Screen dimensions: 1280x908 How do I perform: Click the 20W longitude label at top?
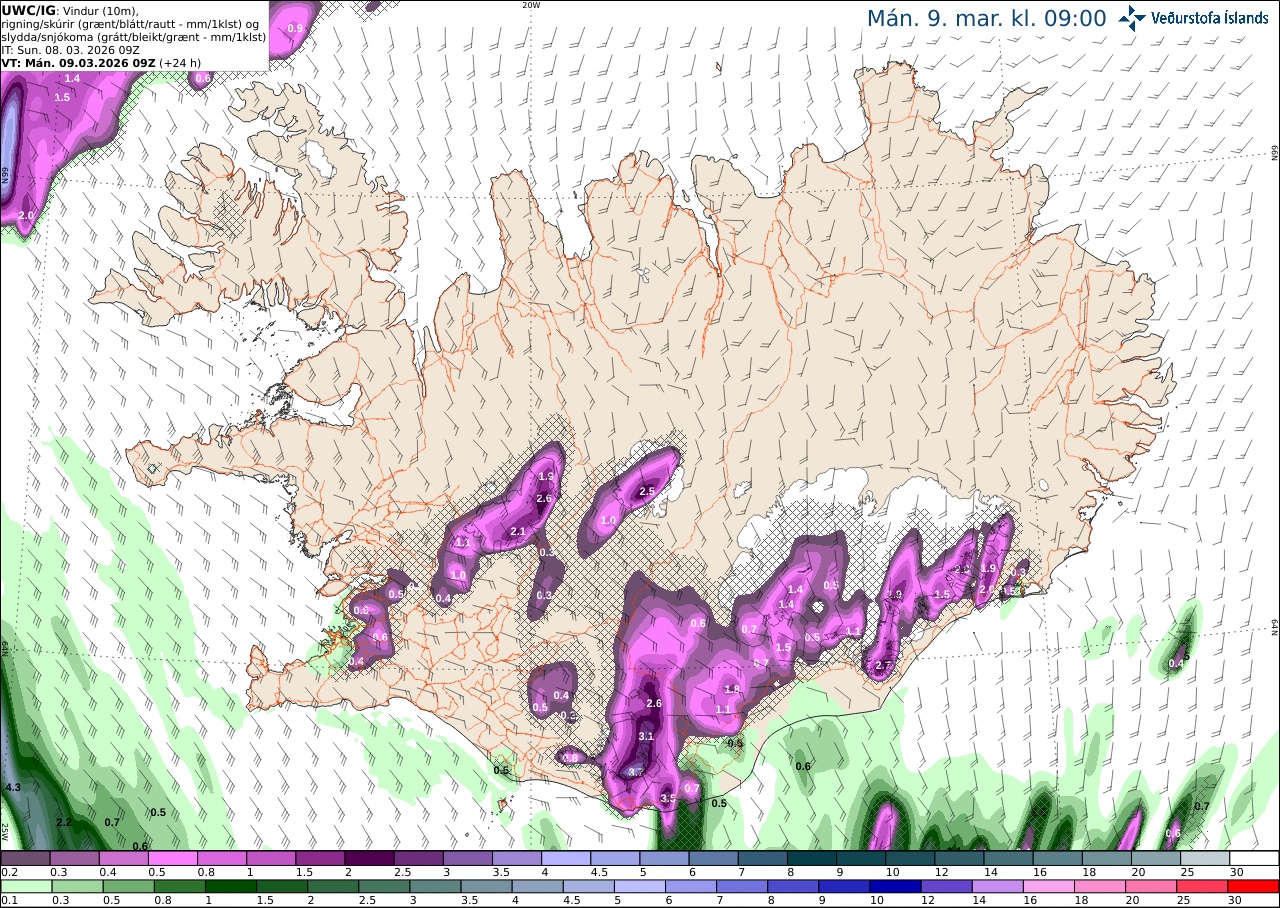pos(531,5)
